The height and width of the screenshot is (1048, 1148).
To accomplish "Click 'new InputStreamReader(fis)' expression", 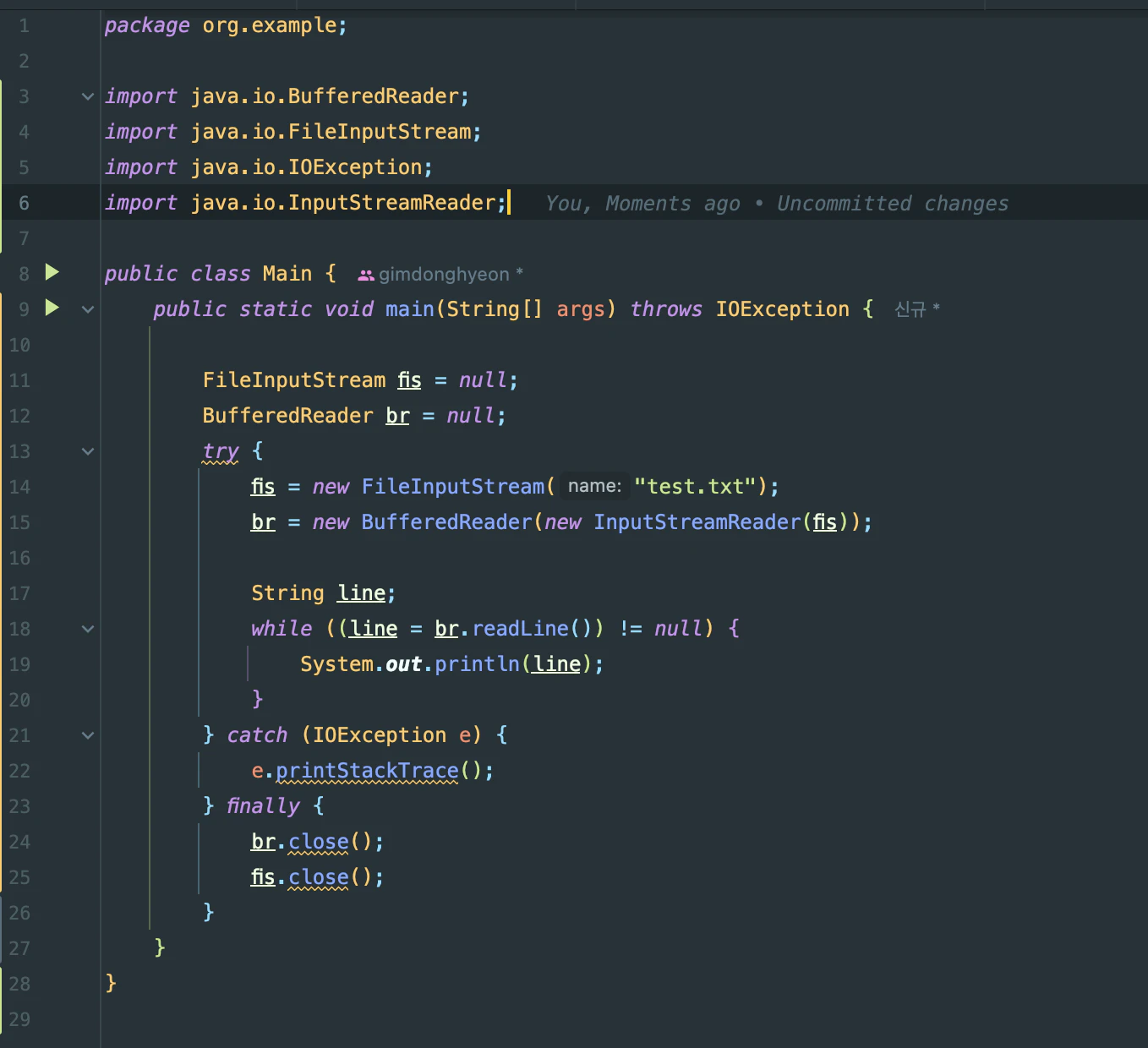I will (697, 522).
